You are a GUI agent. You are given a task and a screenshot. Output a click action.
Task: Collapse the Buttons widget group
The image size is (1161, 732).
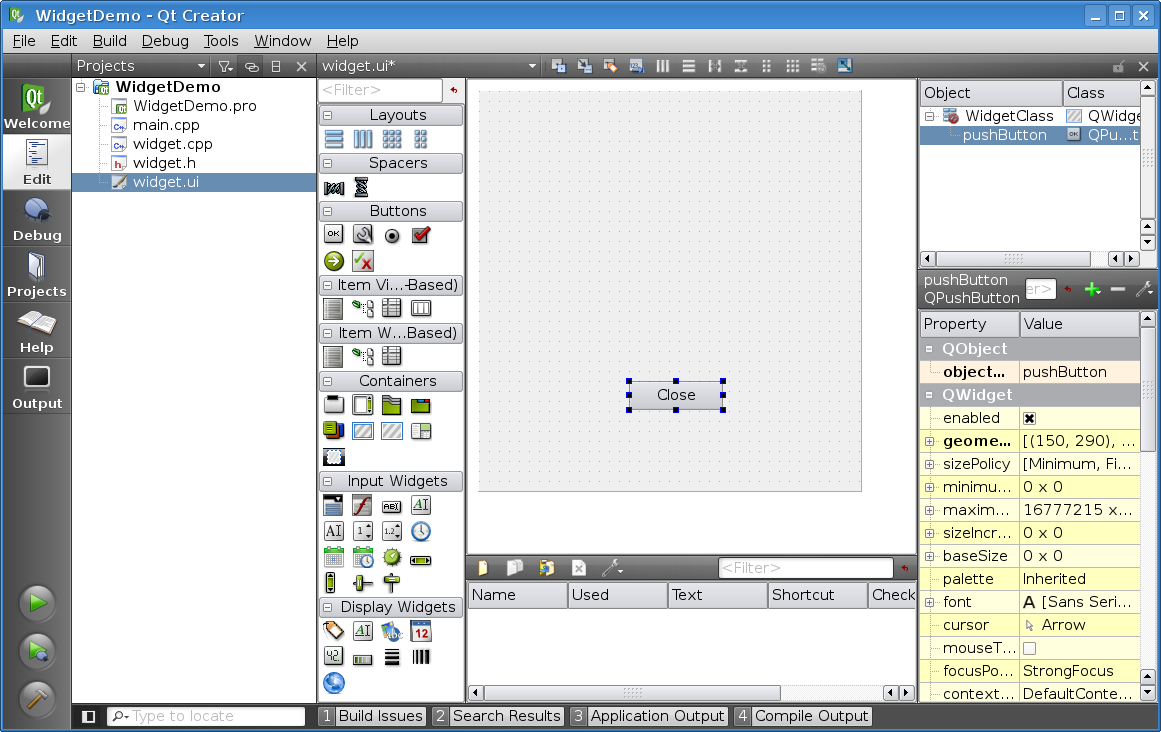click(327, 211)
